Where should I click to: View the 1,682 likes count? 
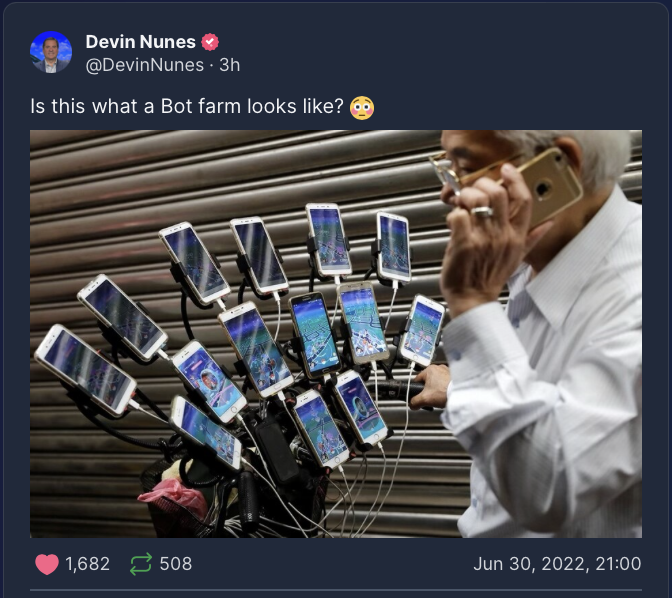(x=88, y=564)
